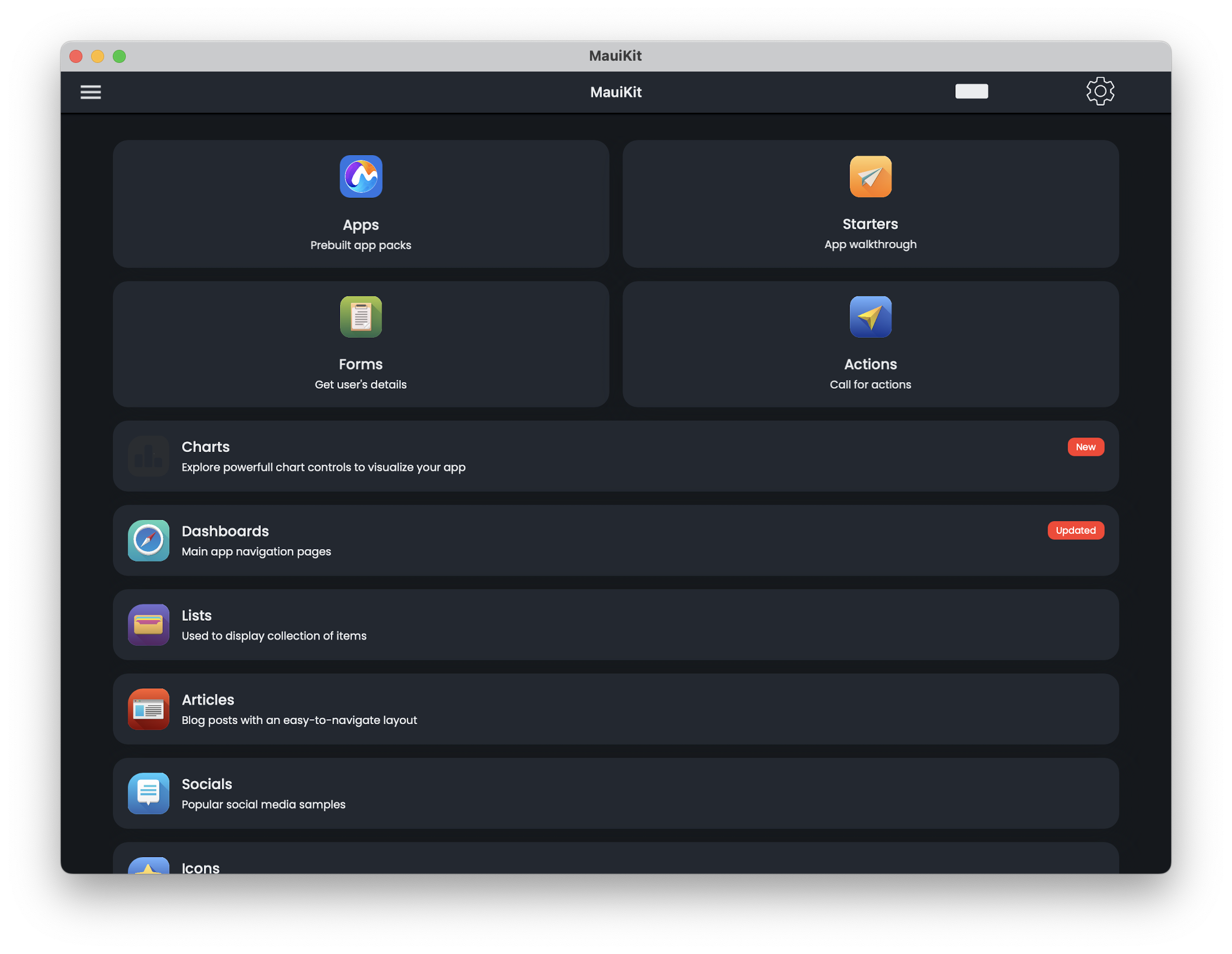1232x954 pixels.
Task: Click the Socials chat bubble icon
Action: pos(149,794)
